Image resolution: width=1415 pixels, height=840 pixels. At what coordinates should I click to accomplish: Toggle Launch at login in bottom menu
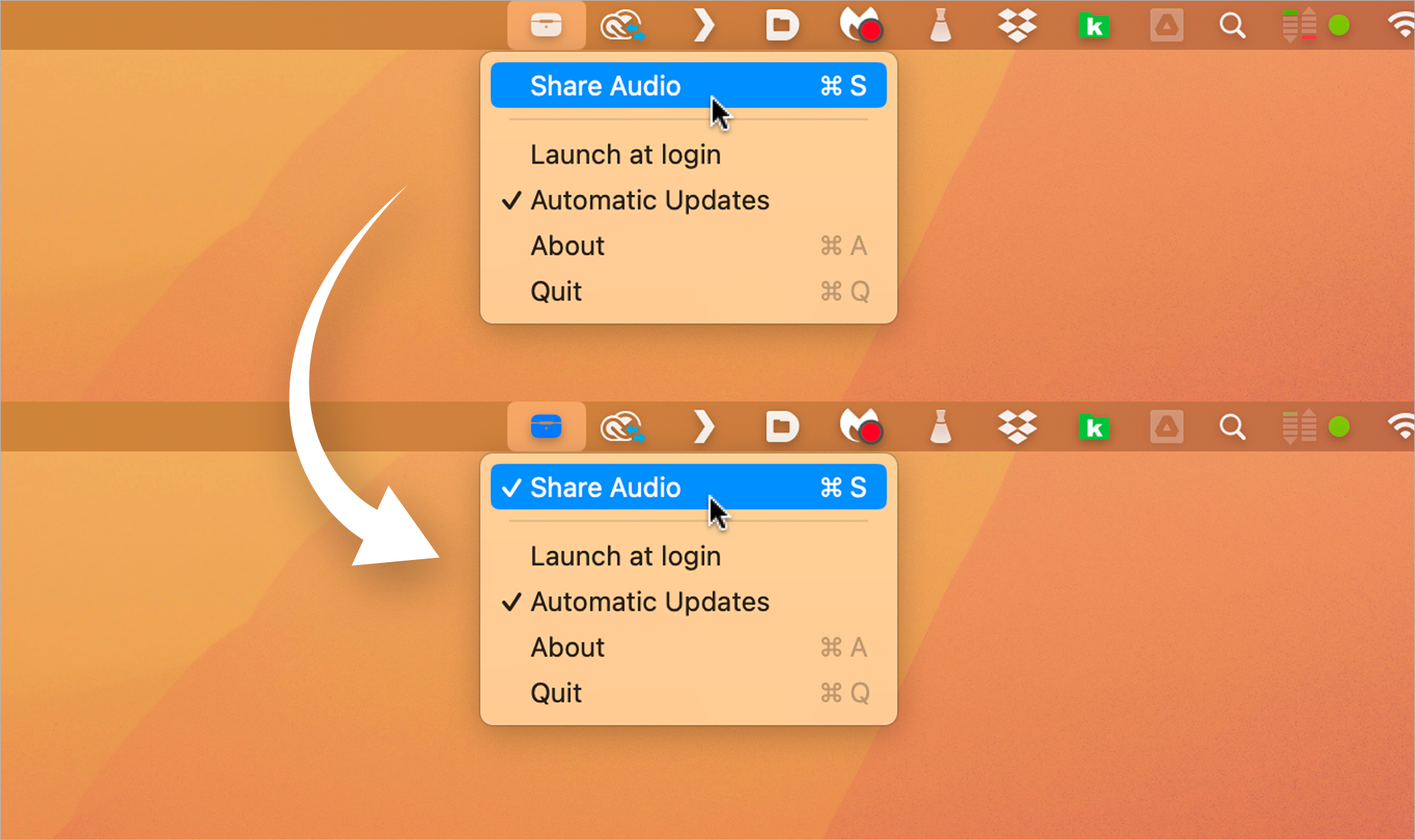tap(625, 556)
